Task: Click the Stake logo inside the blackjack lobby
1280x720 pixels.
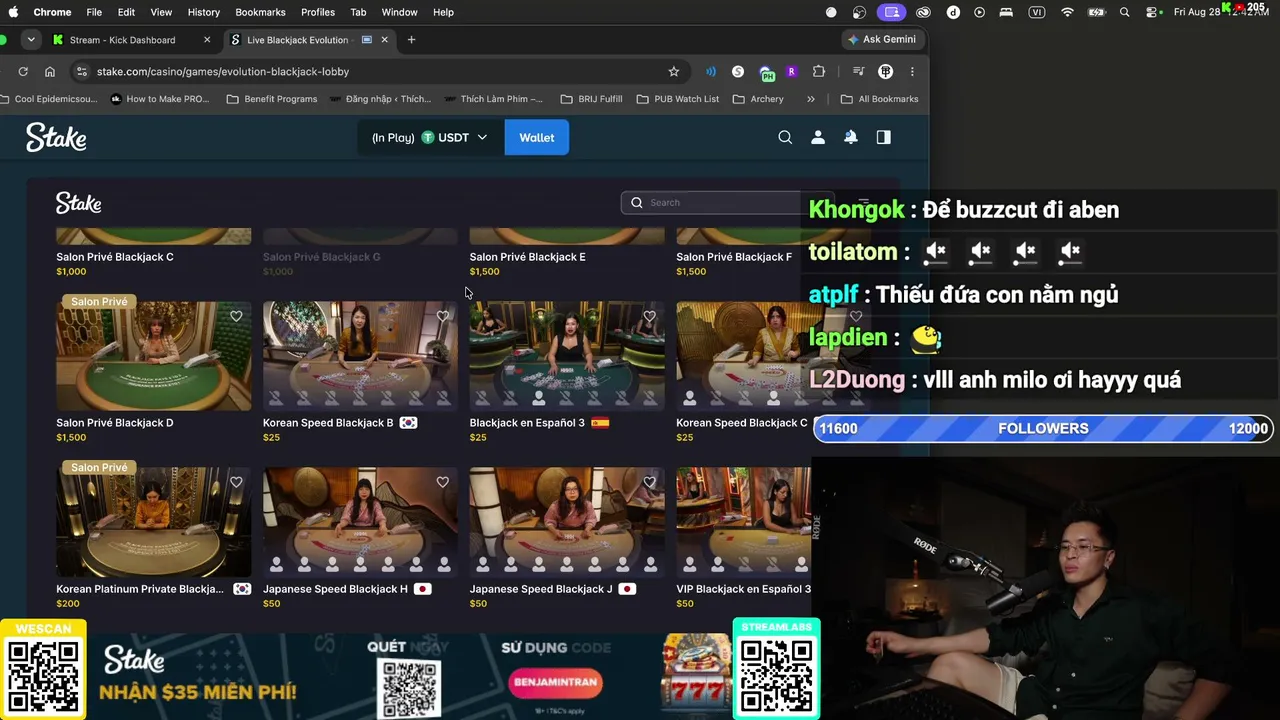Action: [x=78, y=203]
